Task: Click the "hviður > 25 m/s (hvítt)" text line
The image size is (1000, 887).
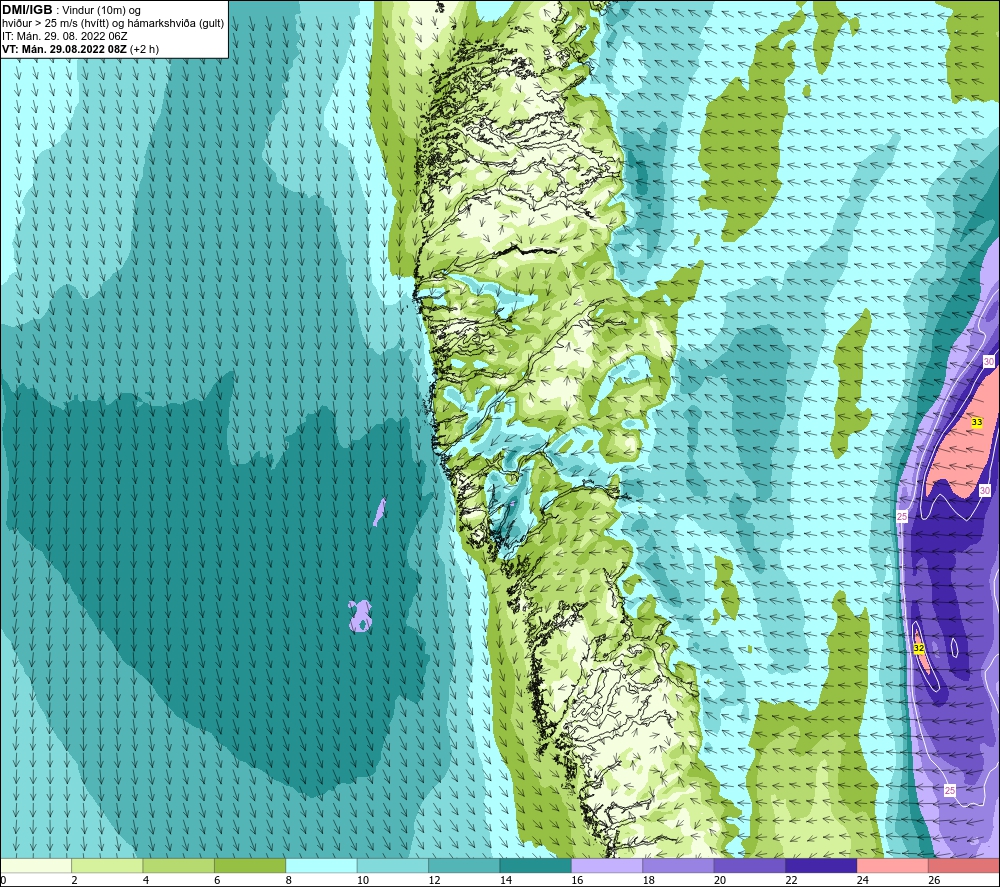Action: pos(55,23)
